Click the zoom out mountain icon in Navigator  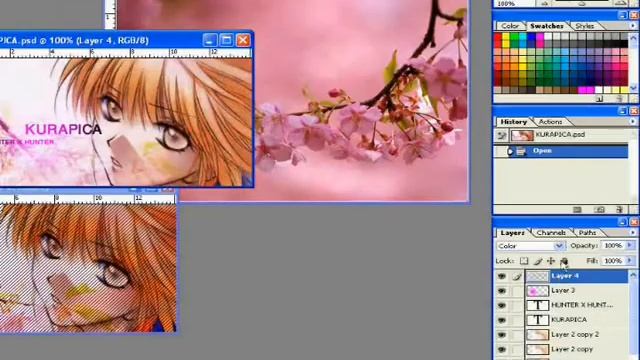coord(544,3)
